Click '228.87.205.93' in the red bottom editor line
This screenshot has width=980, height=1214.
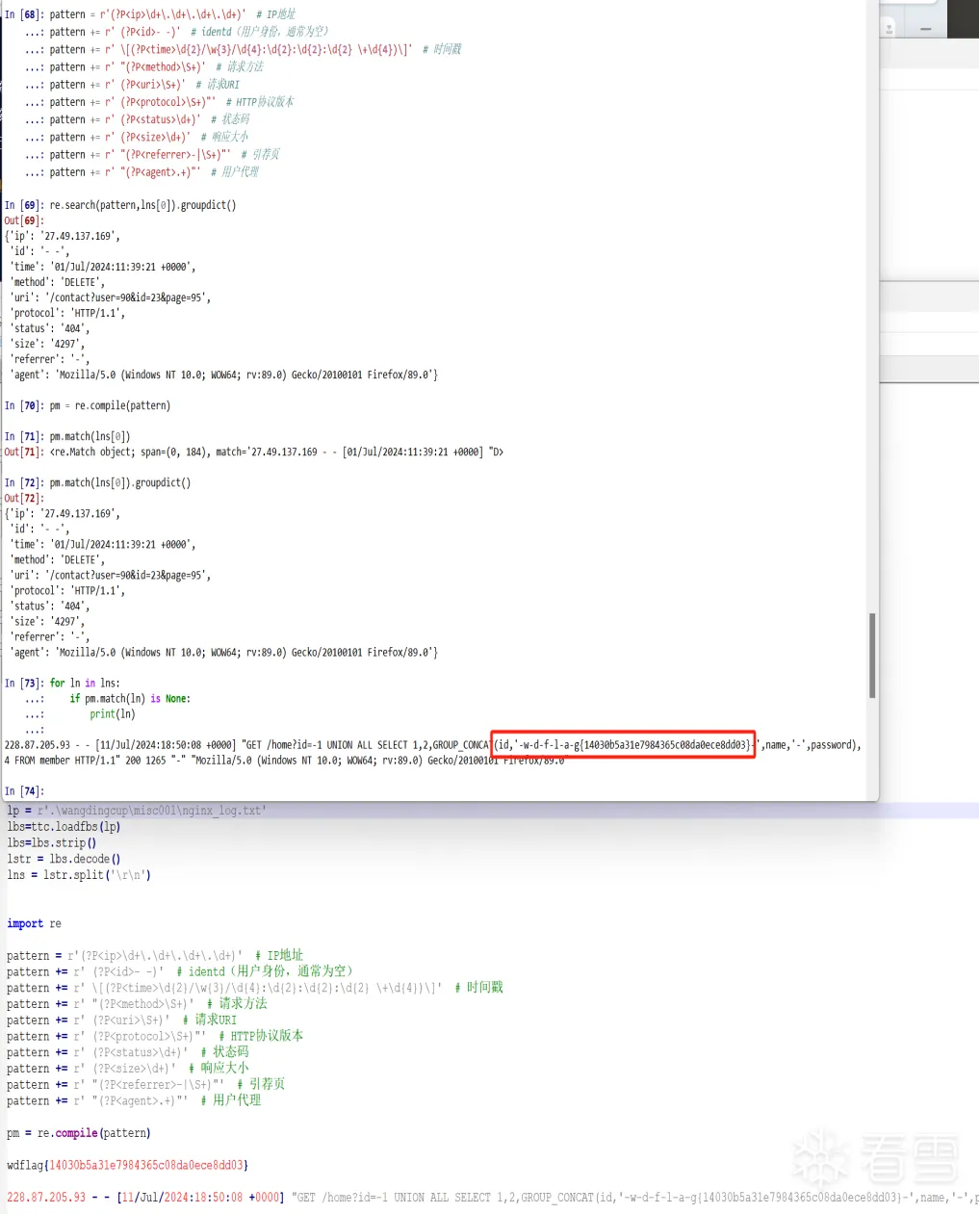tap(46, 1198)
